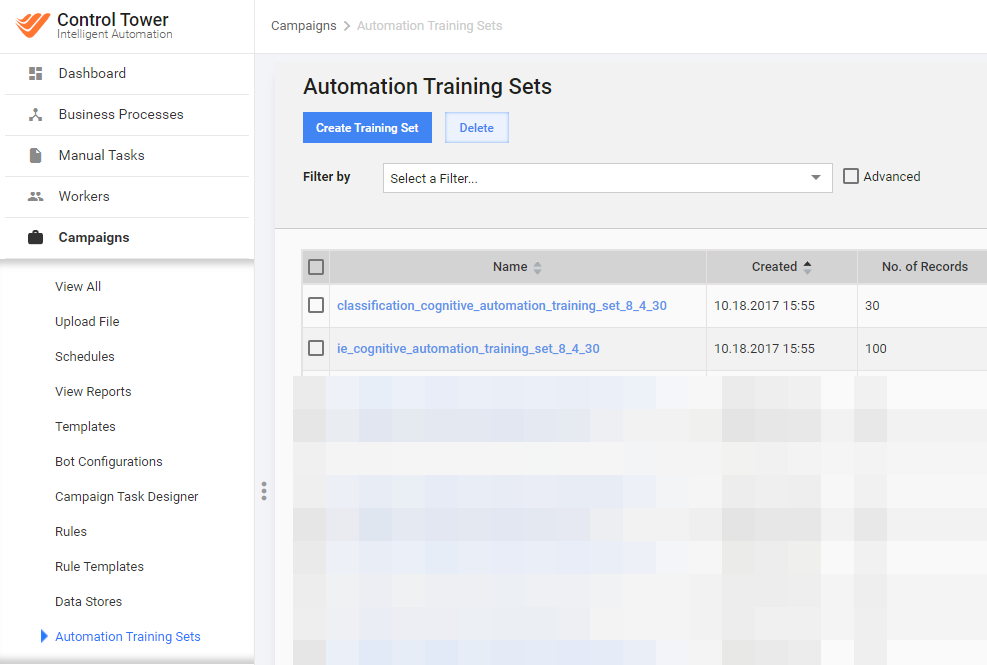Image resolution: width=987 pixels, height=665 pixels.
Task: Click the Campaigns briefcase icon
Action: (x=35, y=237)
